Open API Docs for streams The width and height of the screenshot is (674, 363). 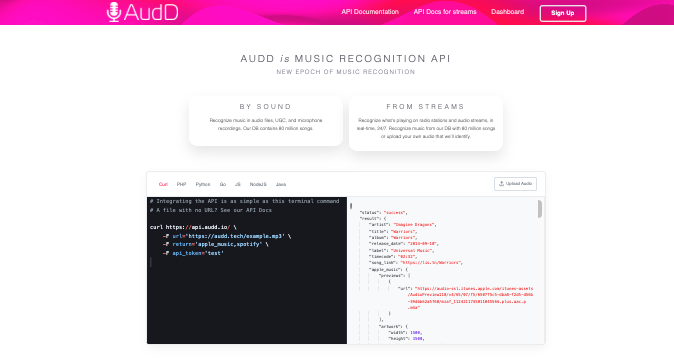(445, 12)
